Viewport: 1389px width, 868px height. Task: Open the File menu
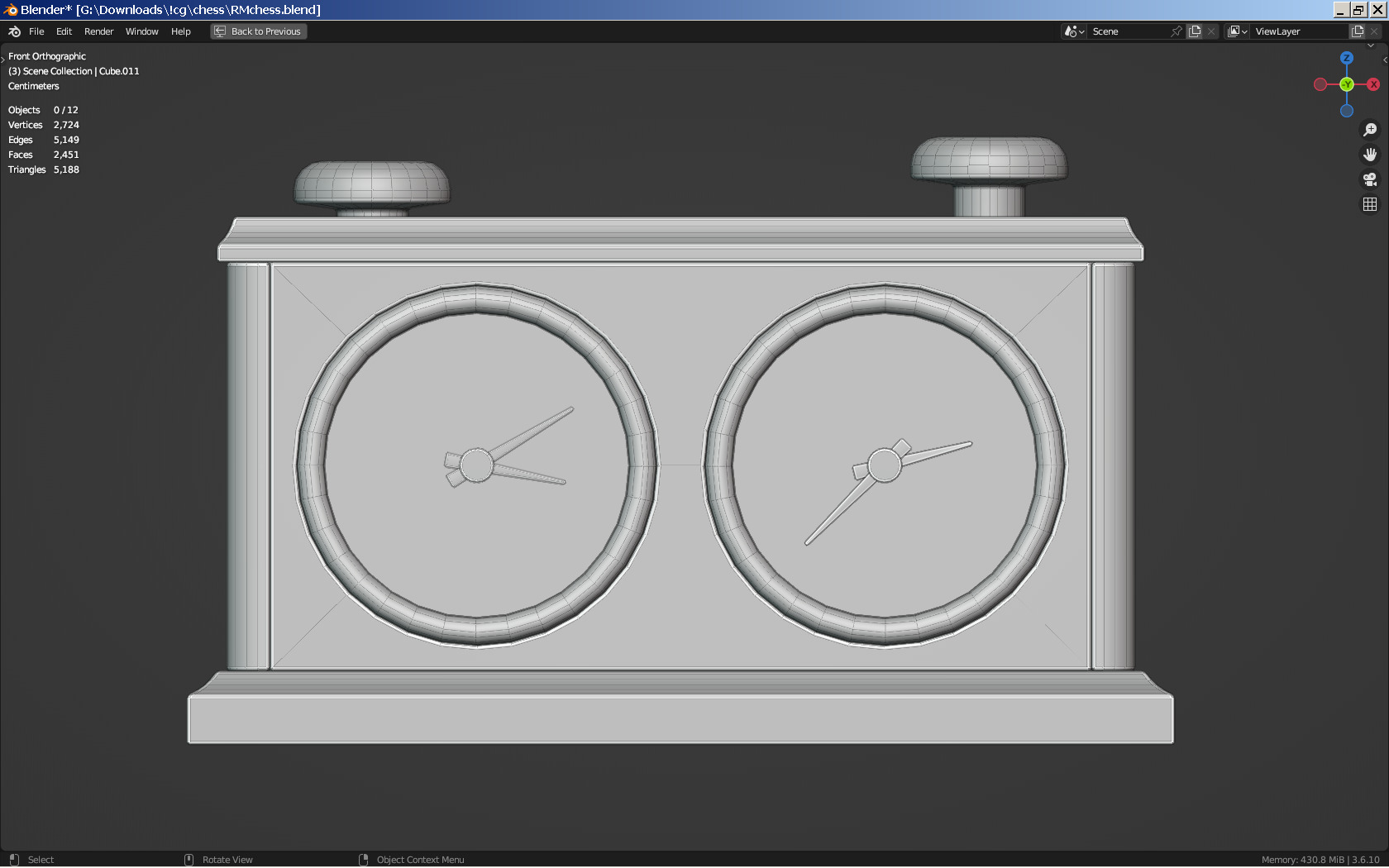36,31
